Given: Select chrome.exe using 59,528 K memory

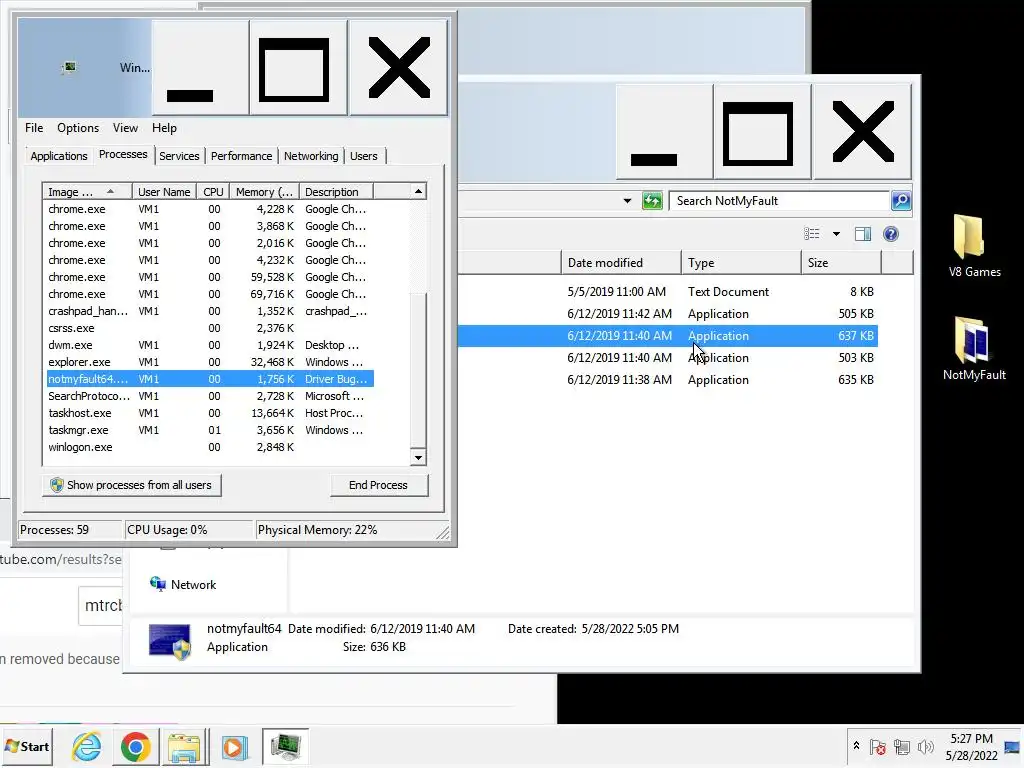Looking at the screenshot, I should [x=210, y=277].
